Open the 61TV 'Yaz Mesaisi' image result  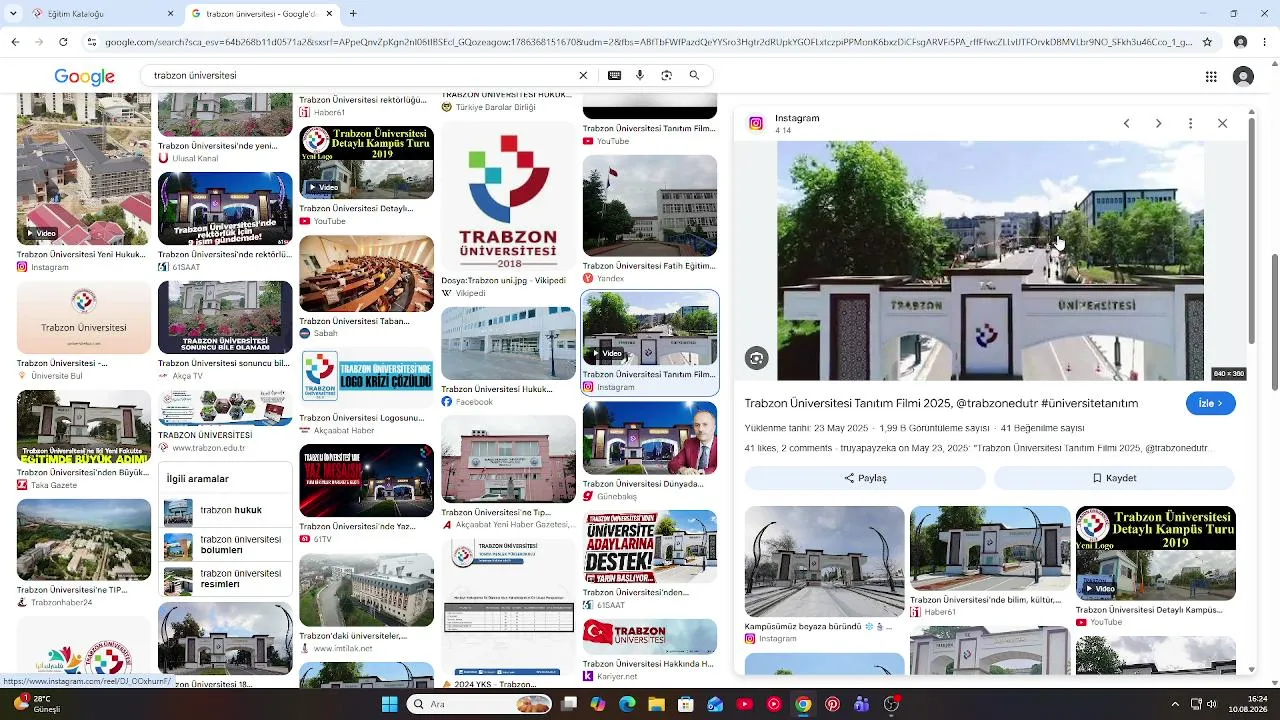[x=366, y=481]
